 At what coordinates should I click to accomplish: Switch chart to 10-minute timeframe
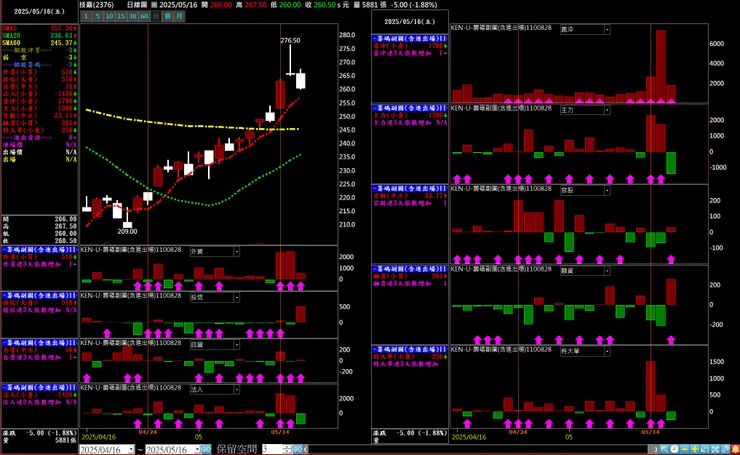click(x=109, y=16)
